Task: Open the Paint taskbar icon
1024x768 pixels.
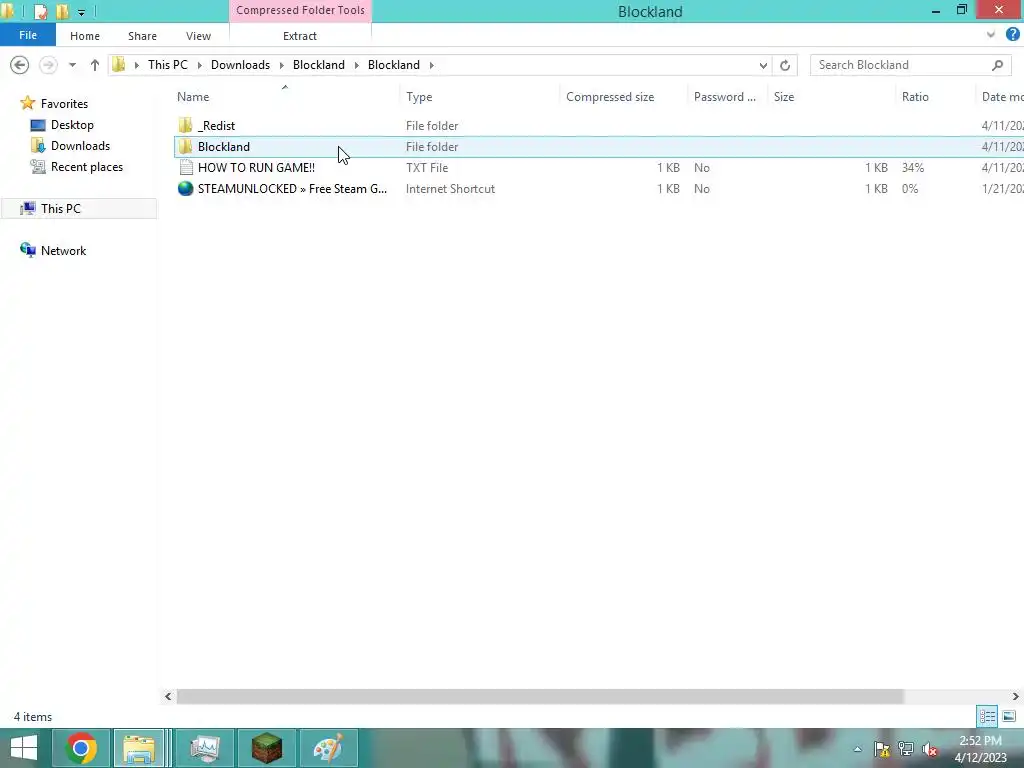Action: 328,748
